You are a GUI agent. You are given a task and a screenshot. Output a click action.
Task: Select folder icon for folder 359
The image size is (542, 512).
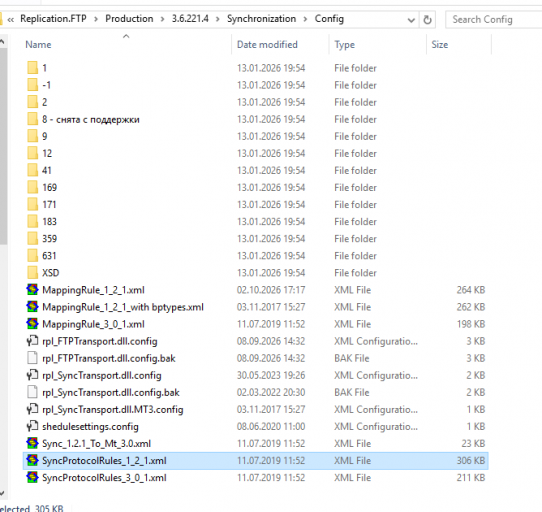[x=32, y=238]
